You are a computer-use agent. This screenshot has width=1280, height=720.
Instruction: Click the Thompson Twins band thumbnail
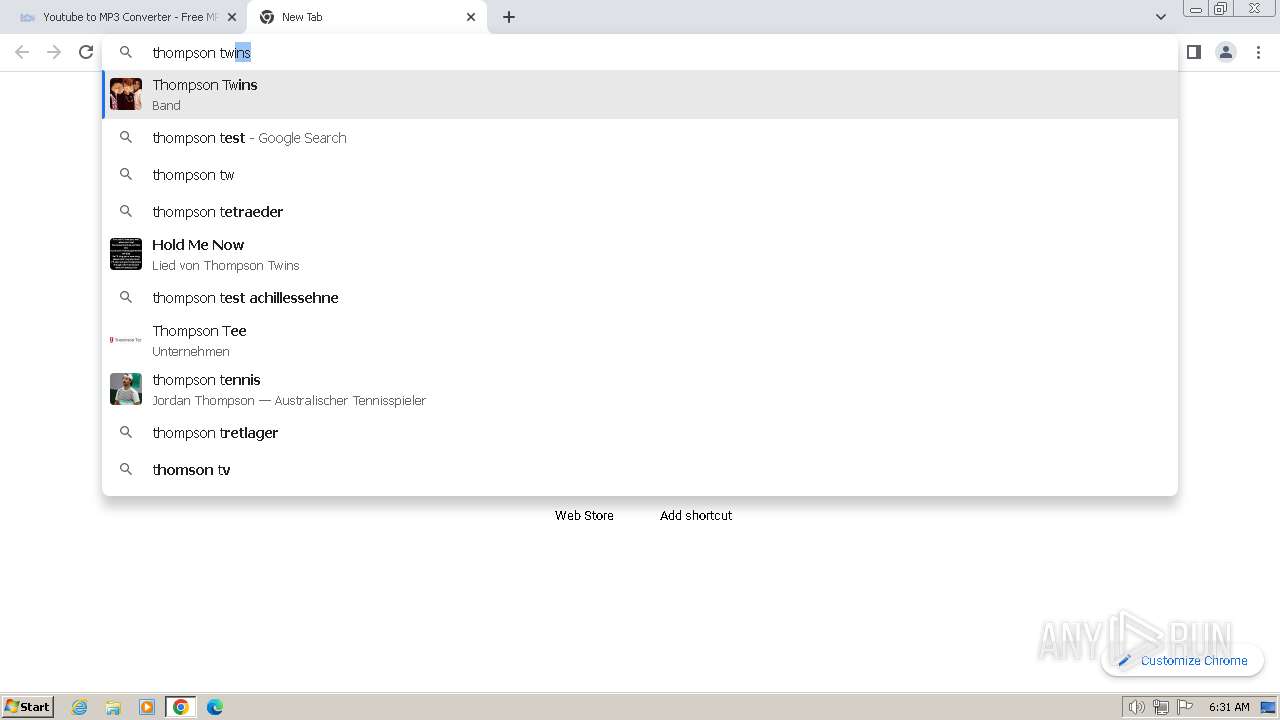coord(126,94)
